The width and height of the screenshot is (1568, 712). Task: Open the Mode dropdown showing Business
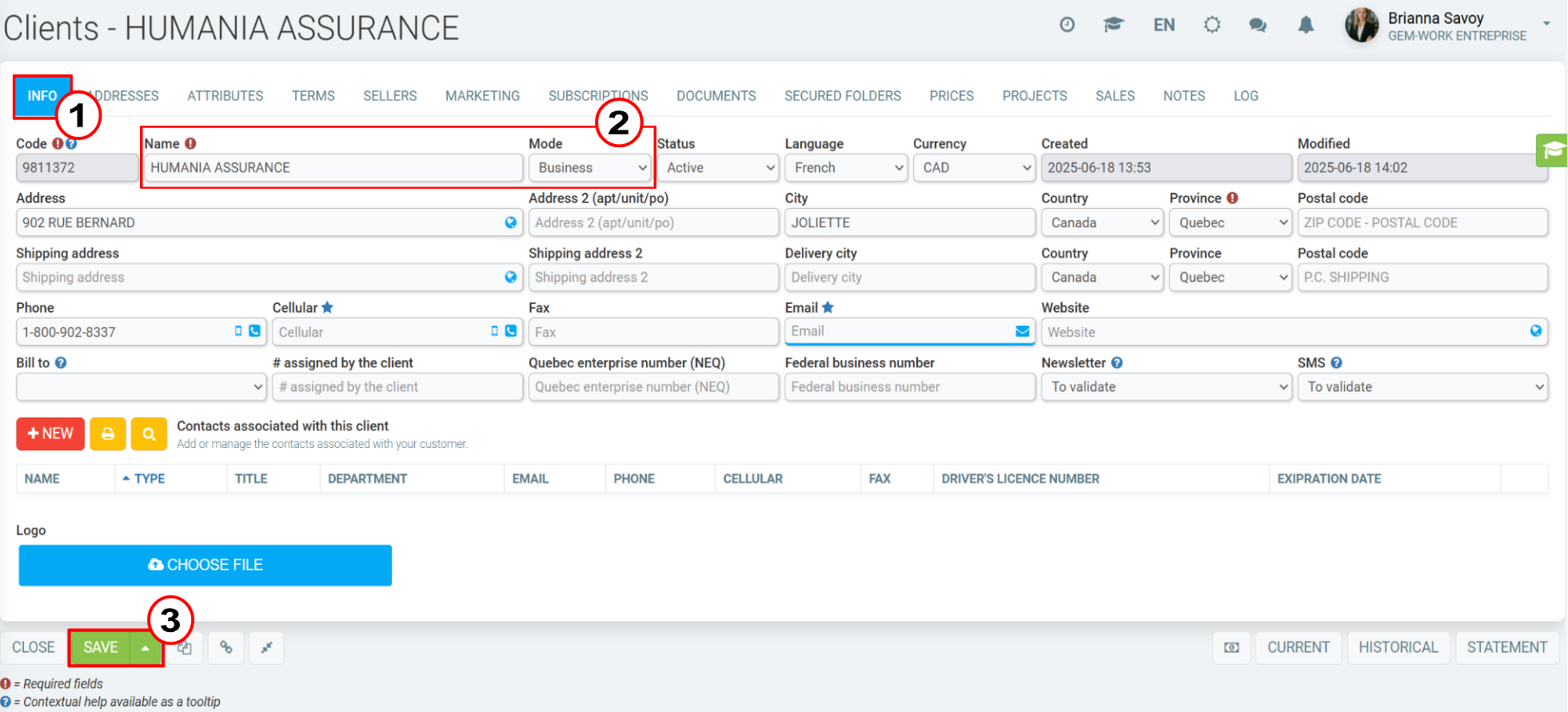pos(590,168)
